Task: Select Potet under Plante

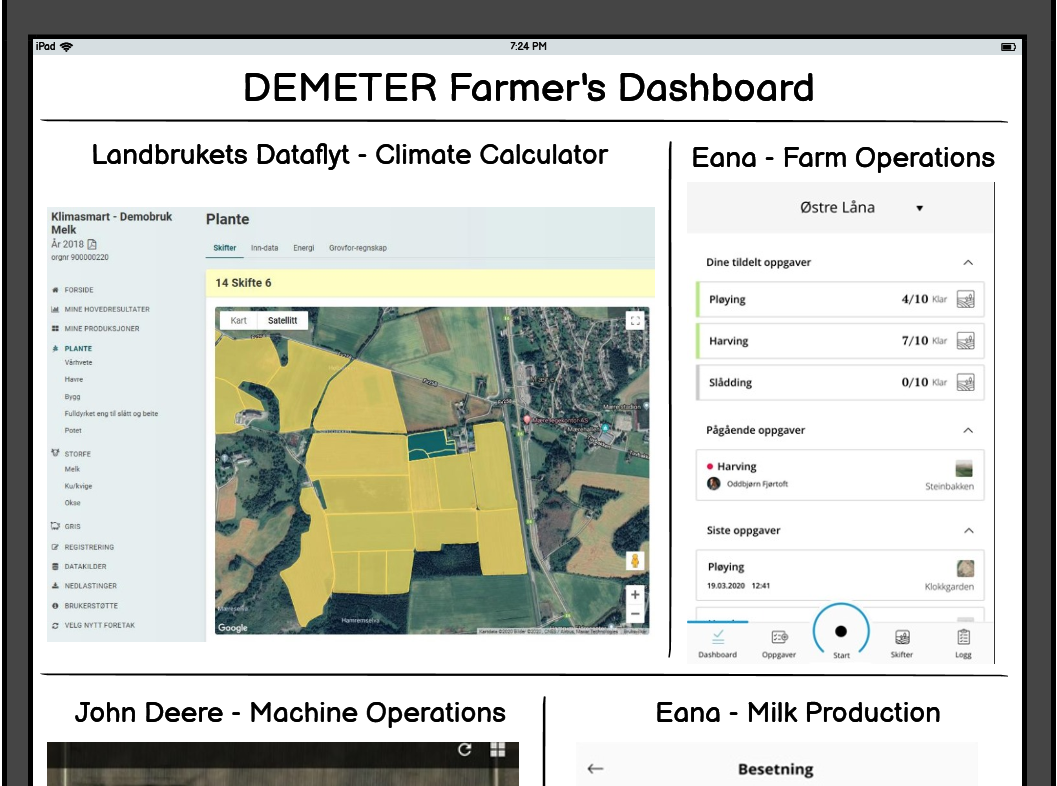Action: tap(73, 430)
